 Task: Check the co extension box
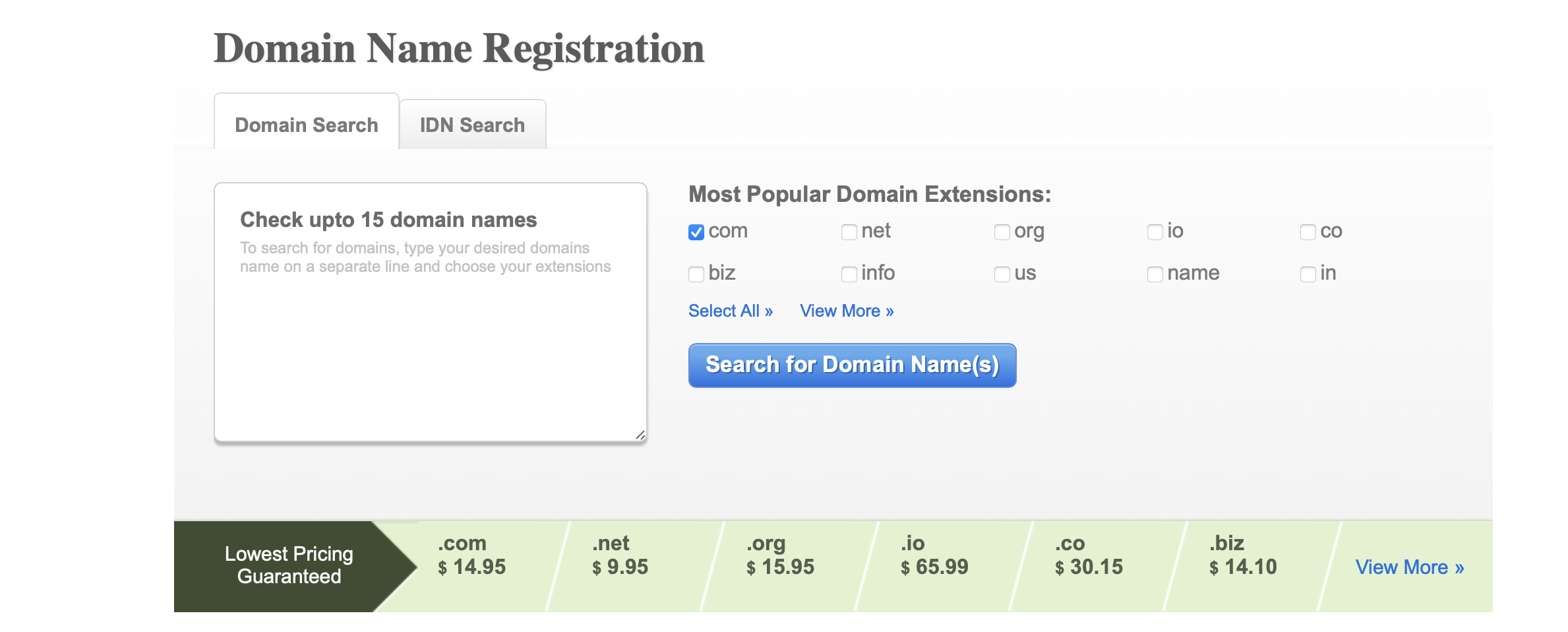(x=1308, y=232)
